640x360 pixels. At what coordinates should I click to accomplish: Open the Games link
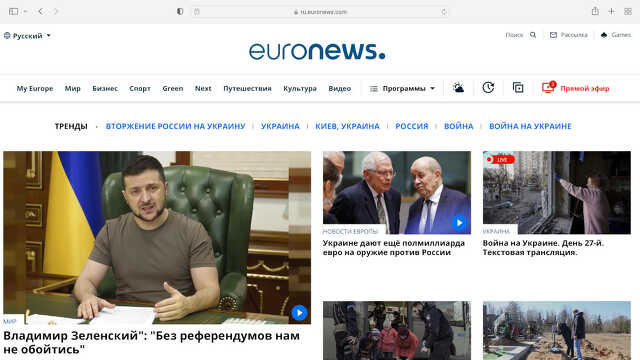tap(621, 35)
